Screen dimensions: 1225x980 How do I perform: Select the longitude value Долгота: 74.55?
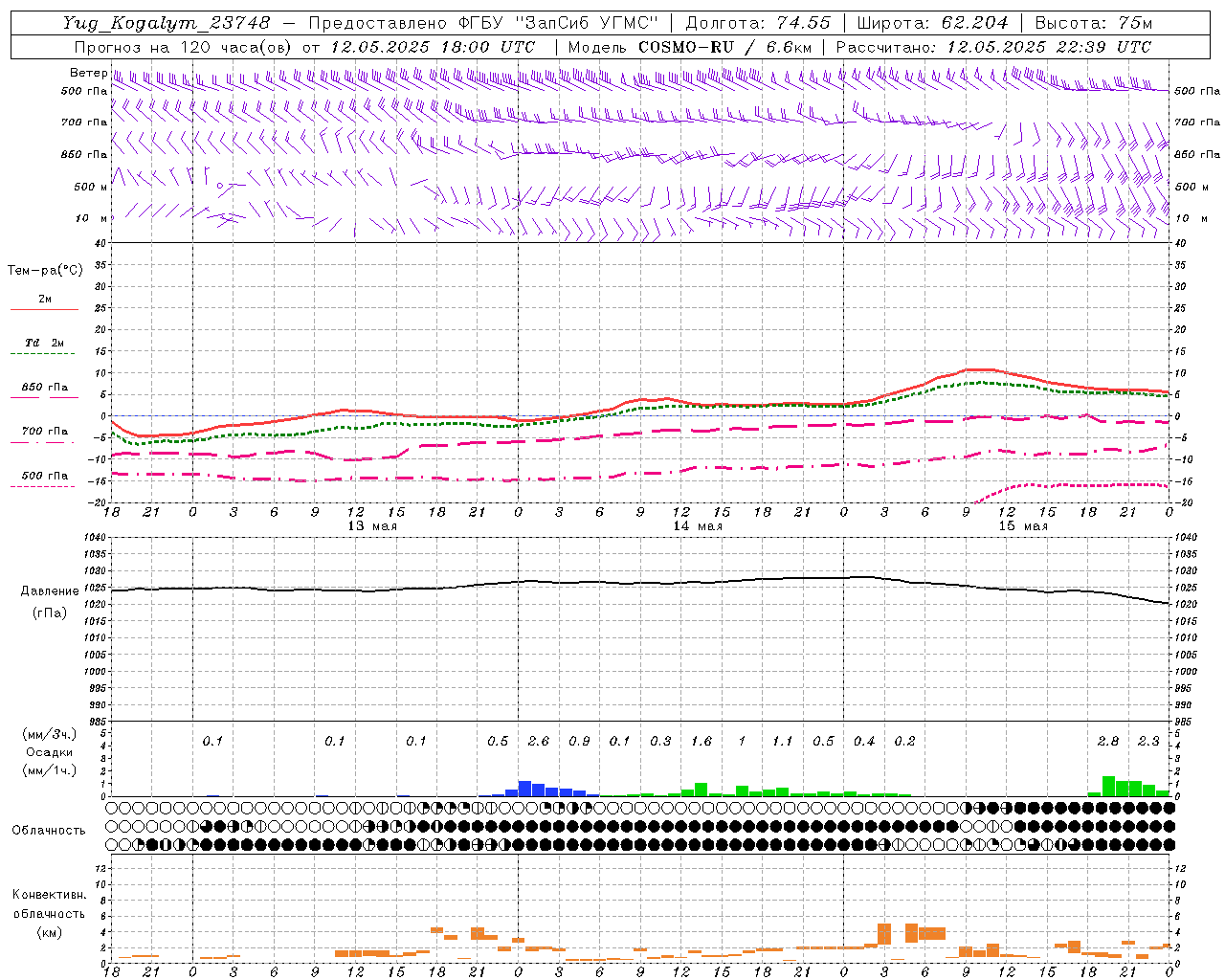pyautogui.click(x=758, y=23)
